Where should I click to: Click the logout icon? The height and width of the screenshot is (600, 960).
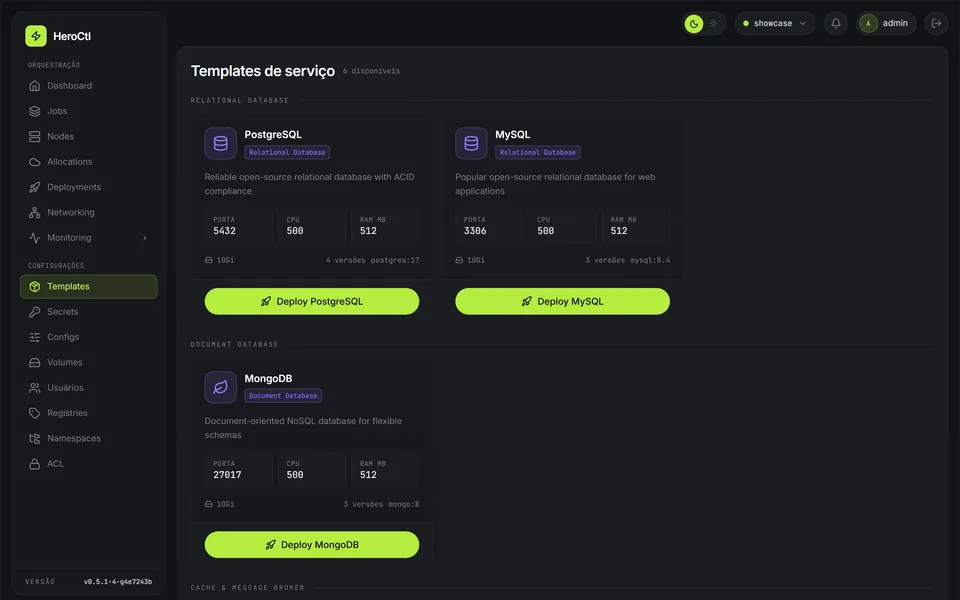pyautogui.click(x=936, y=23)
